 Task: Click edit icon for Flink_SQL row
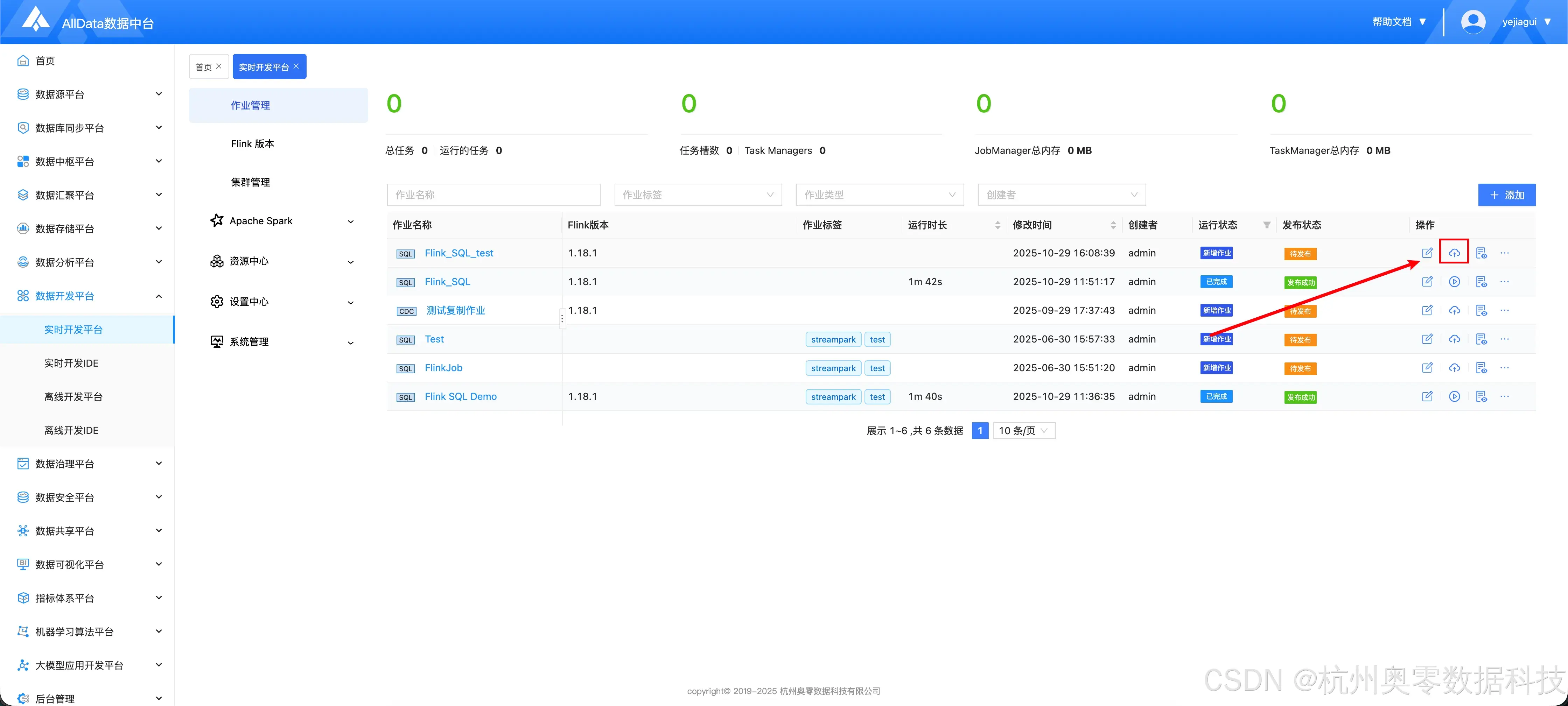point(1427,282)
